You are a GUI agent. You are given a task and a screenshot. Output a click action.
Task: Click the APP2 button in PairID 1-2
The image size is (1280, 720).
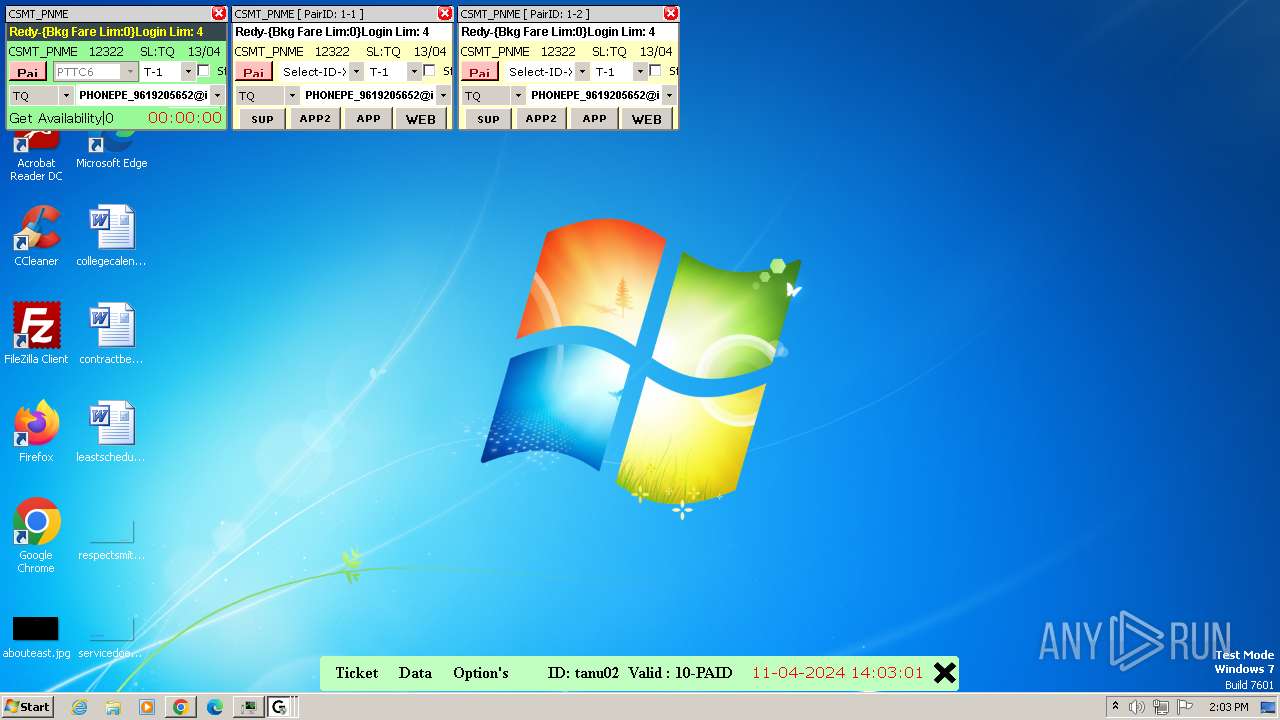pyautogui.click(x=541, y=118)
